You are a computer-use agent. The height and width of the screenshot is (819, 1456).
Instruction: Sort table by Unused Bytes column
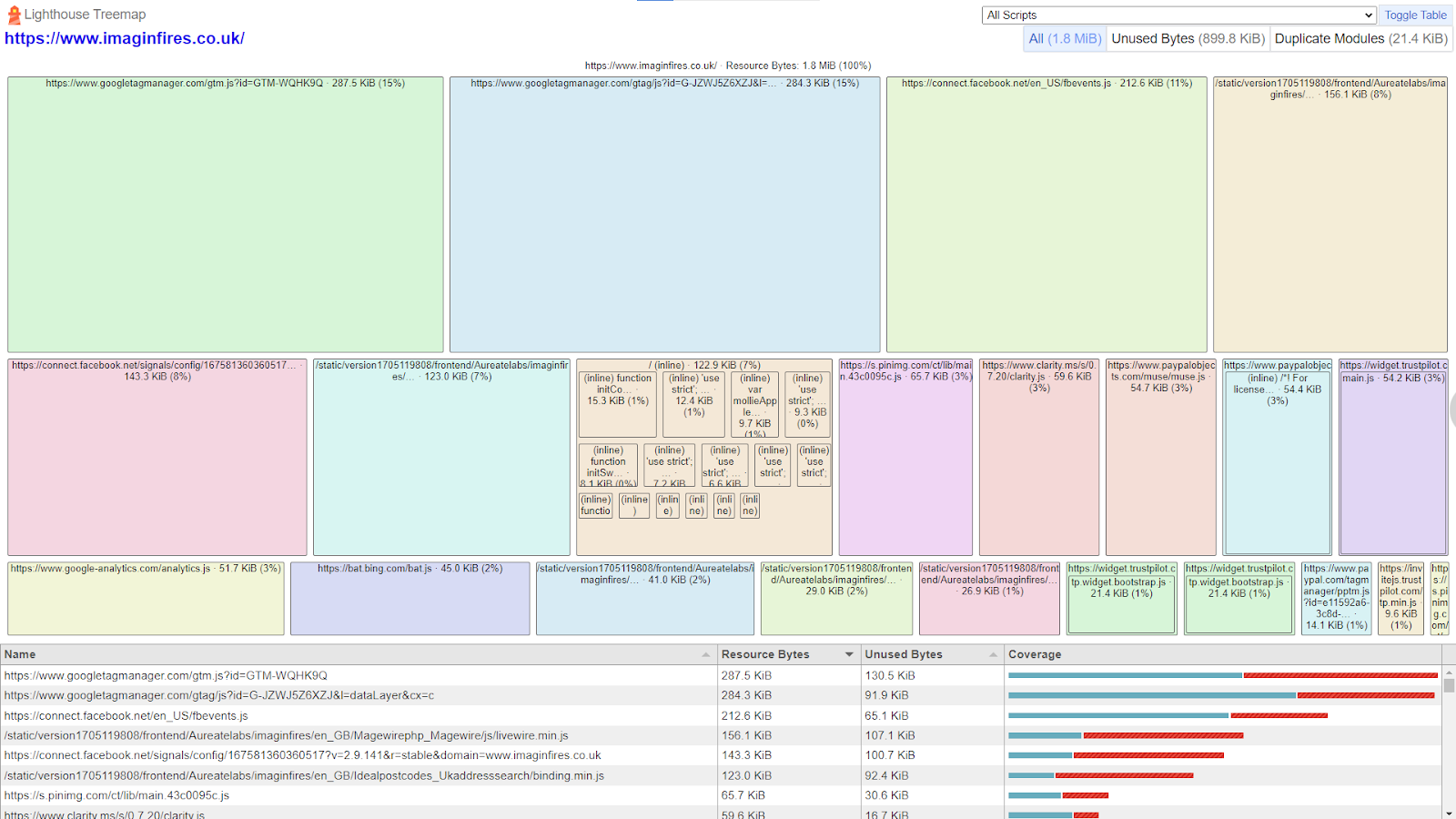pyautogui.click(x=932, y=654)
